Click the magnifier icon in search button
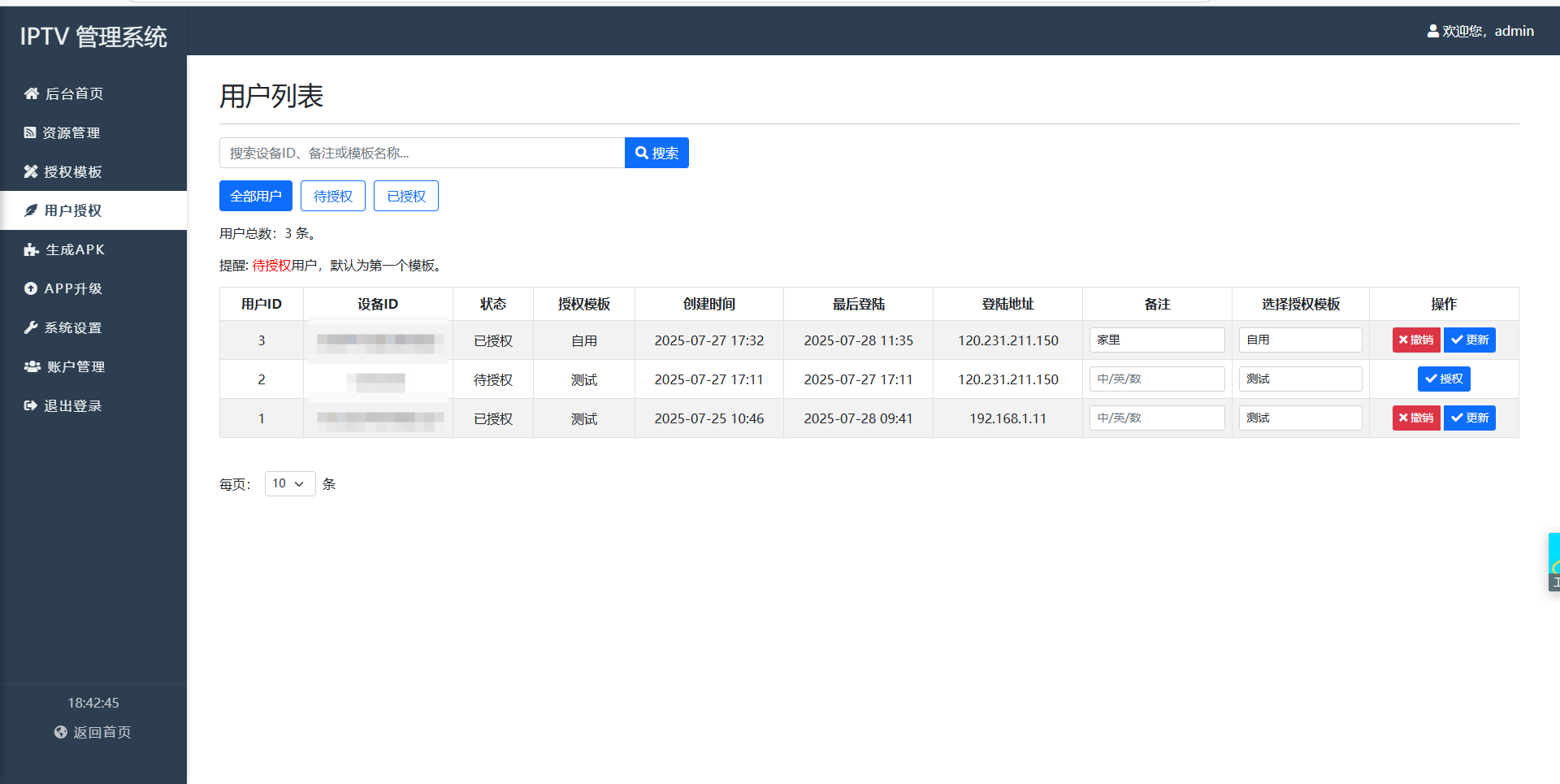 642,153
